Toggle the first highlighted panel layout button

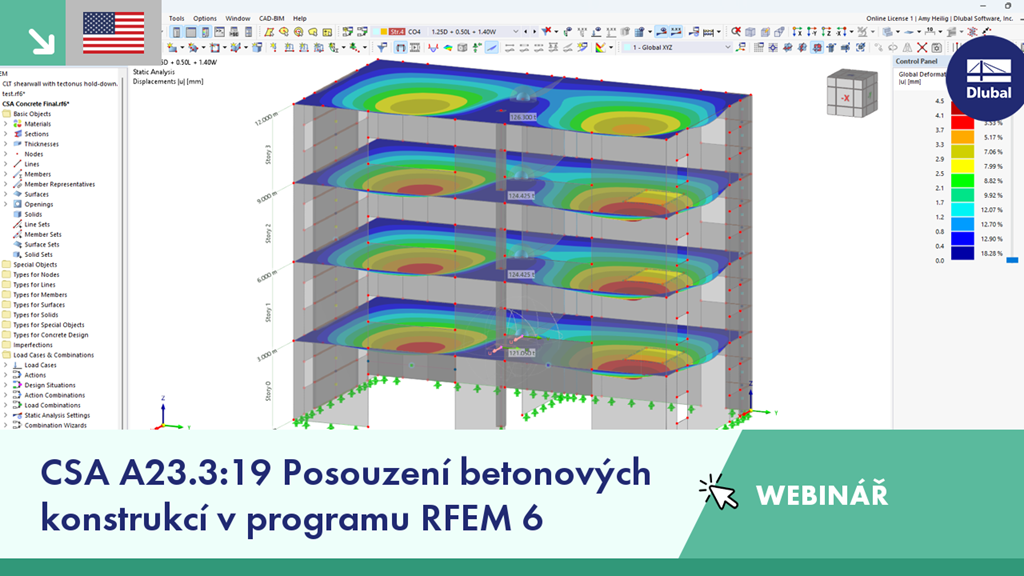tap(176, 31)
